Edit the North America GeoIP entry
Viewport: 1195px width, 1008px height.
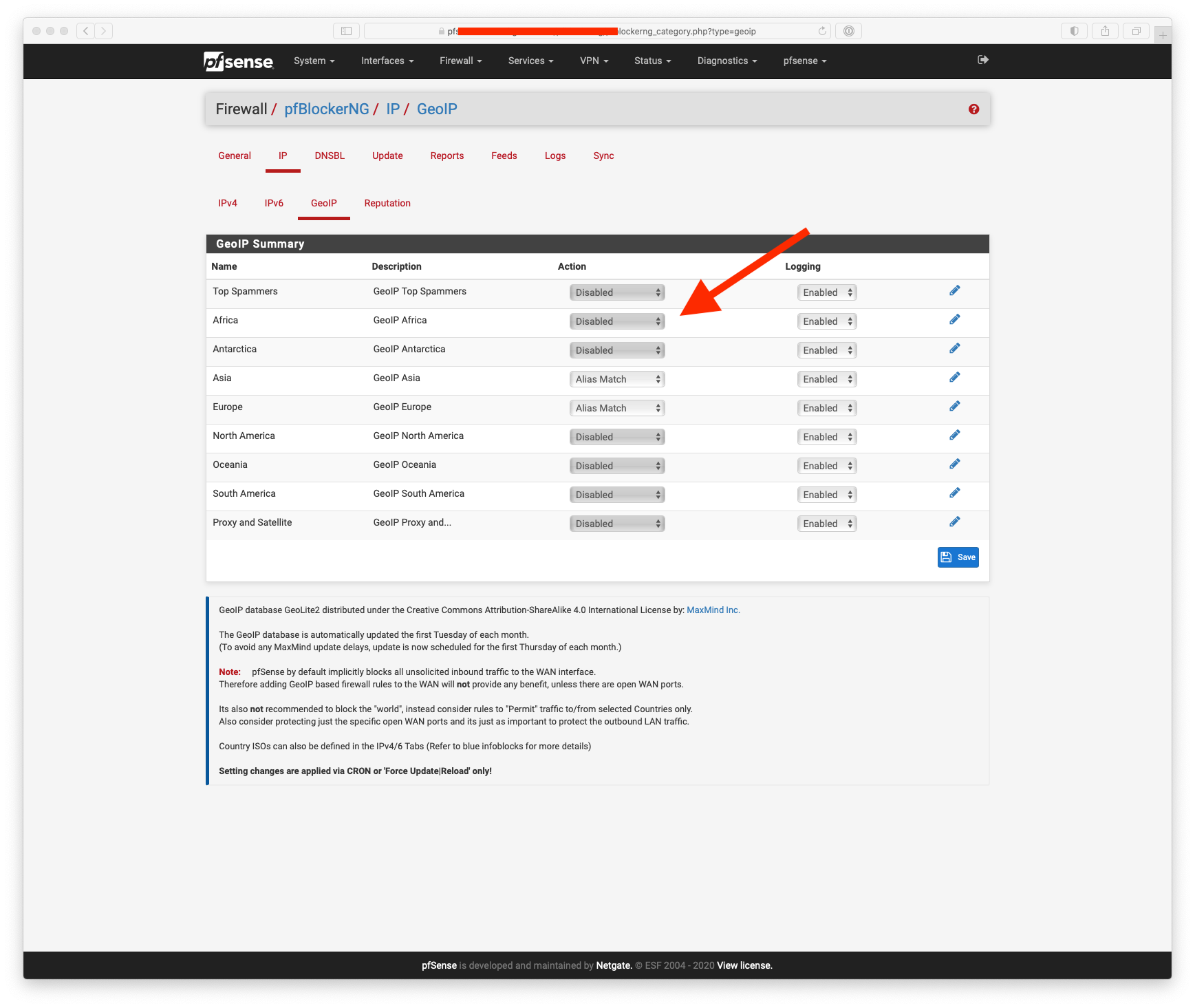pyautogui.click(x=954, y=436)
